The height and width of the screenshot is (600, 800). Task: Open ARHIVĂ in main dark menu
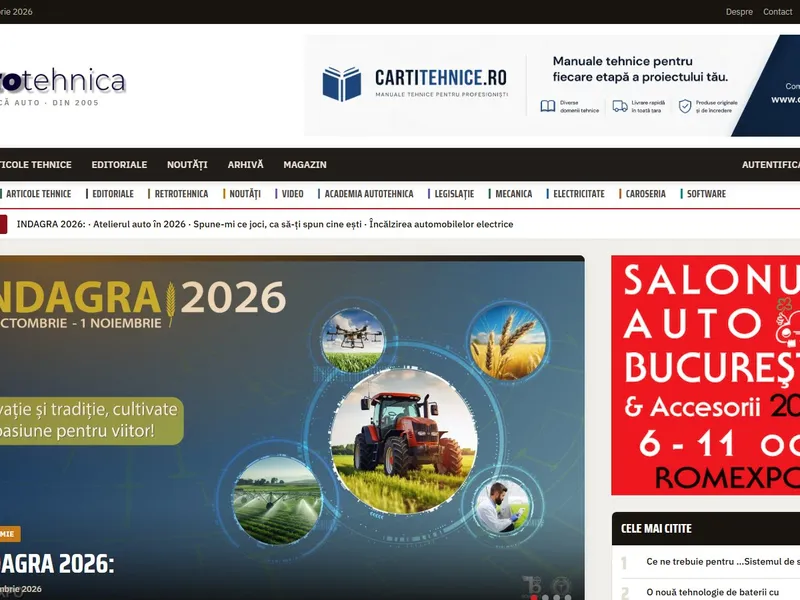coord(245,165)
